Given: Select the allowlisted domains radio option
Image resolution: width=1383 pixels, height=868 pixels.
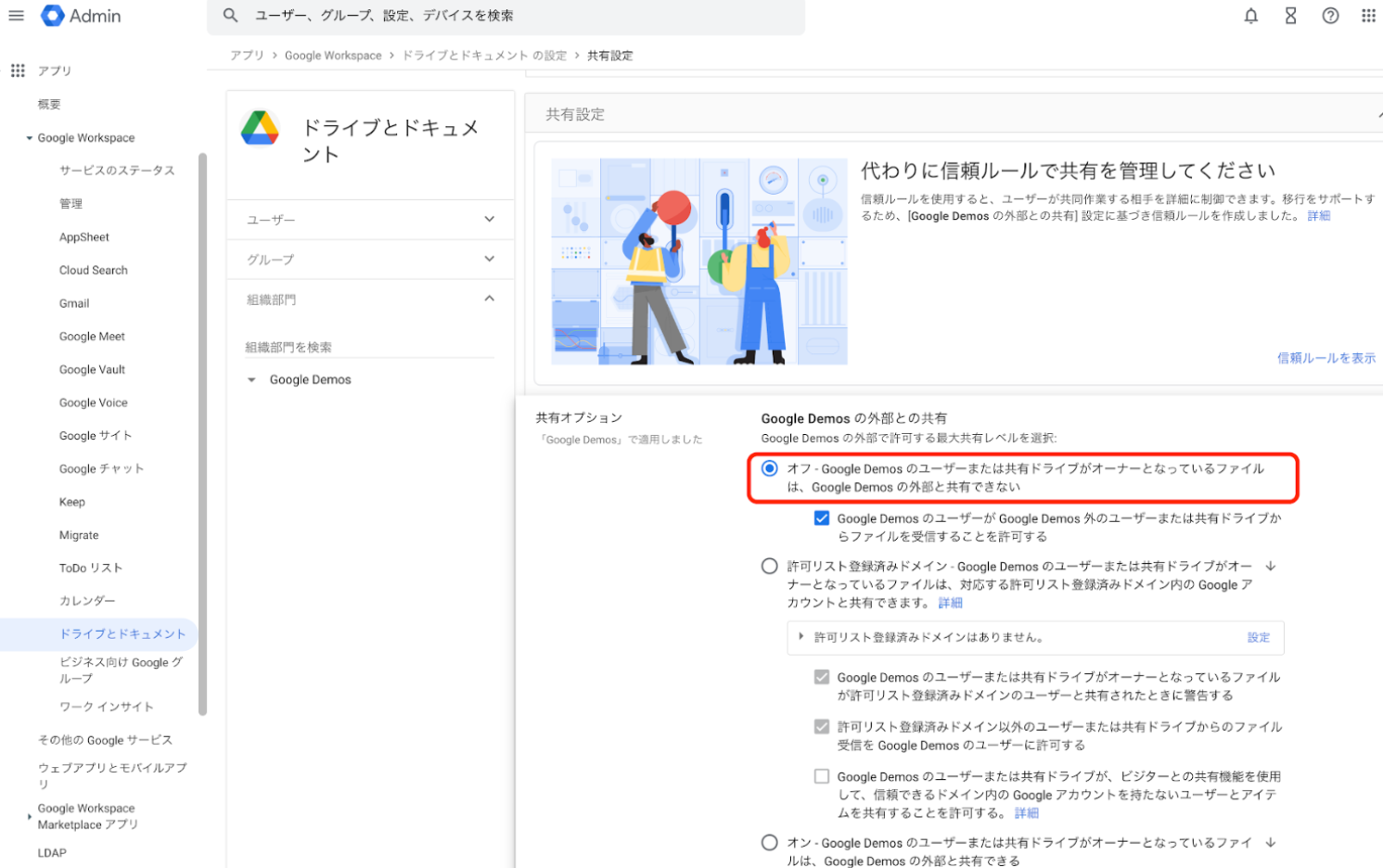Looking at the screenshot, I should (769, 566).
